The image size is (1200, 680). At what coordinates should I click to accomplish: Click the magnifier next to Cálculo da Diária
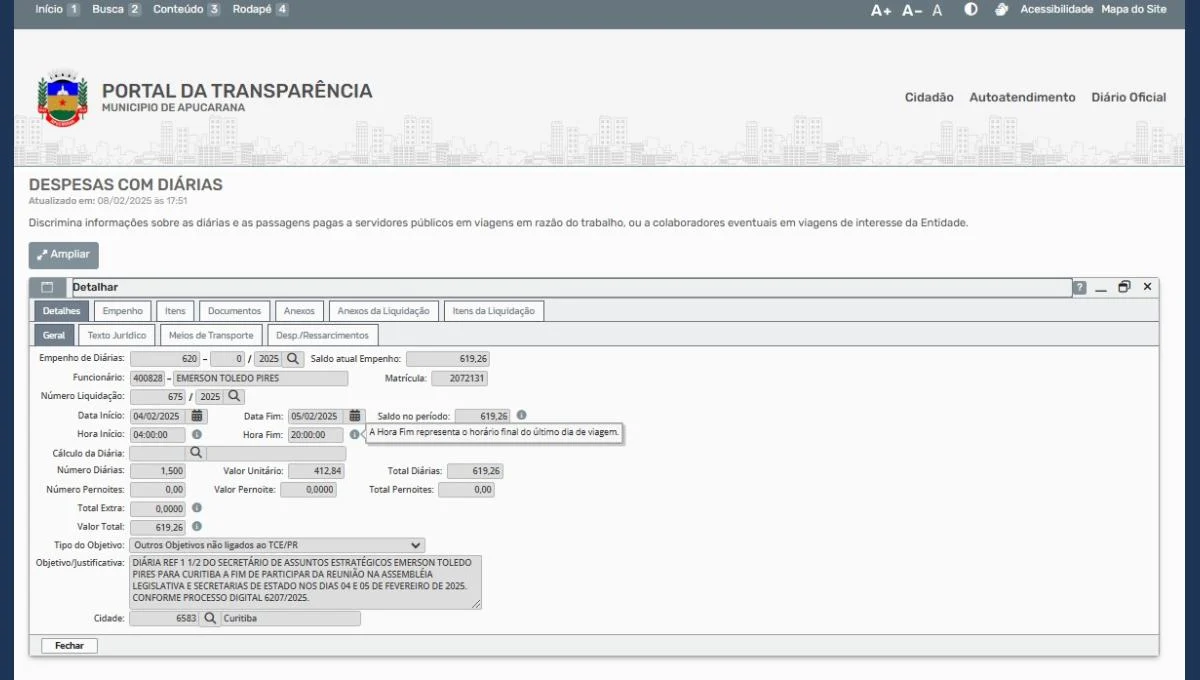(x=196, y=453)
